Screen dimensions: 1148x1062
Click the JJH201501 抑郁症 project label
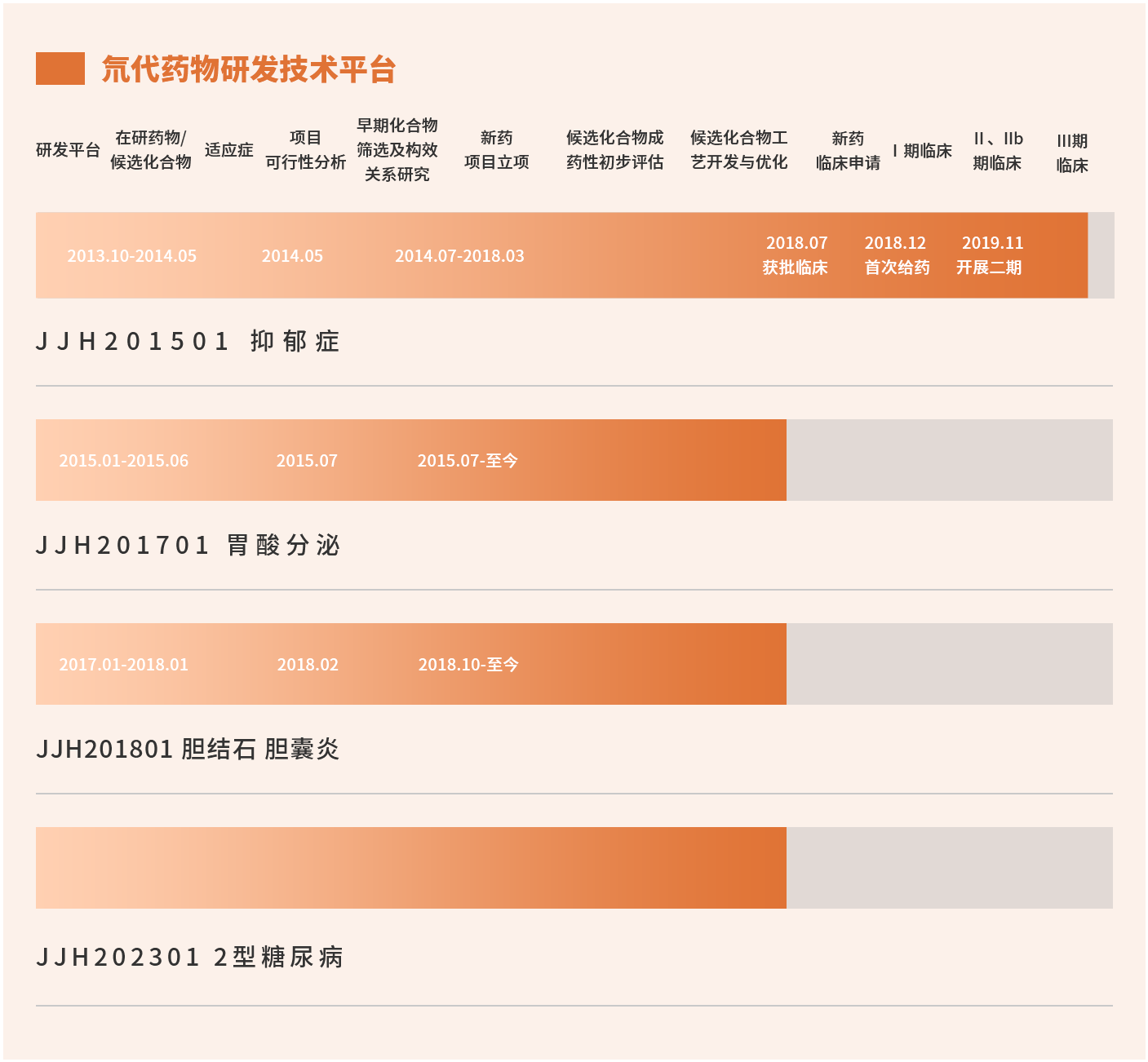click(x=187, y=341)
